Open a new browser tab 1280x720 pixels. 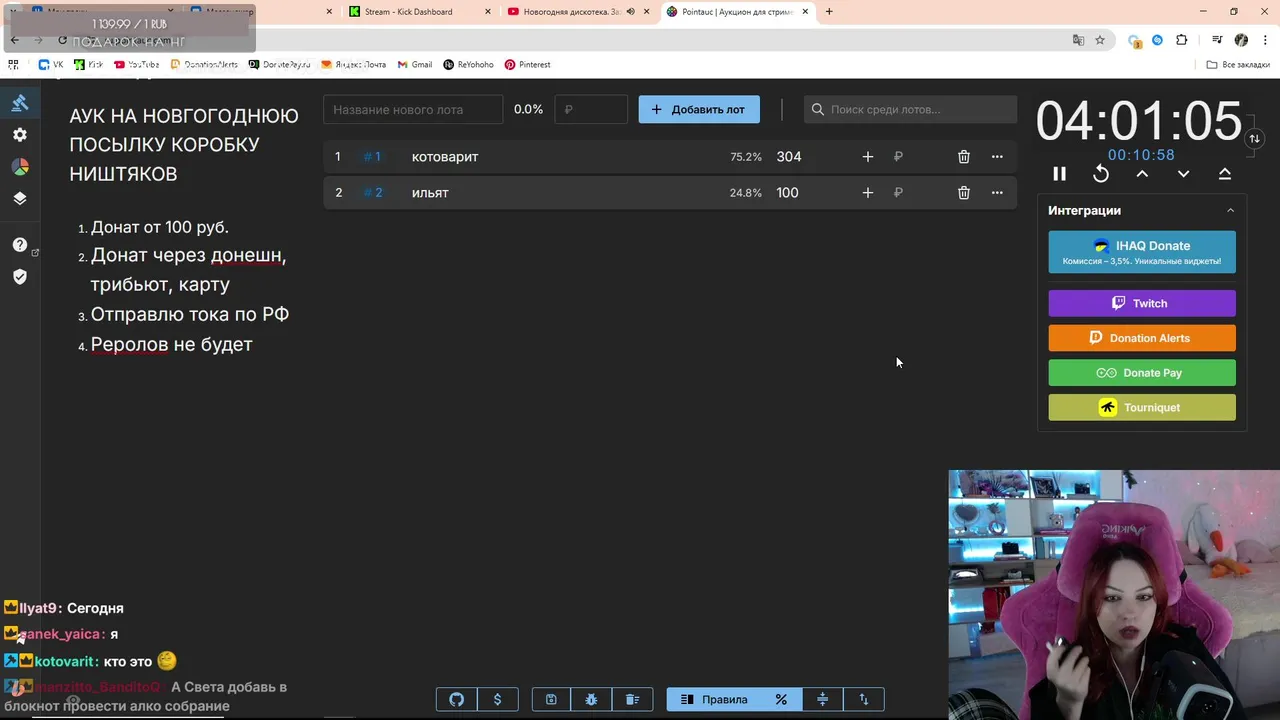click(x=829, y=12)
